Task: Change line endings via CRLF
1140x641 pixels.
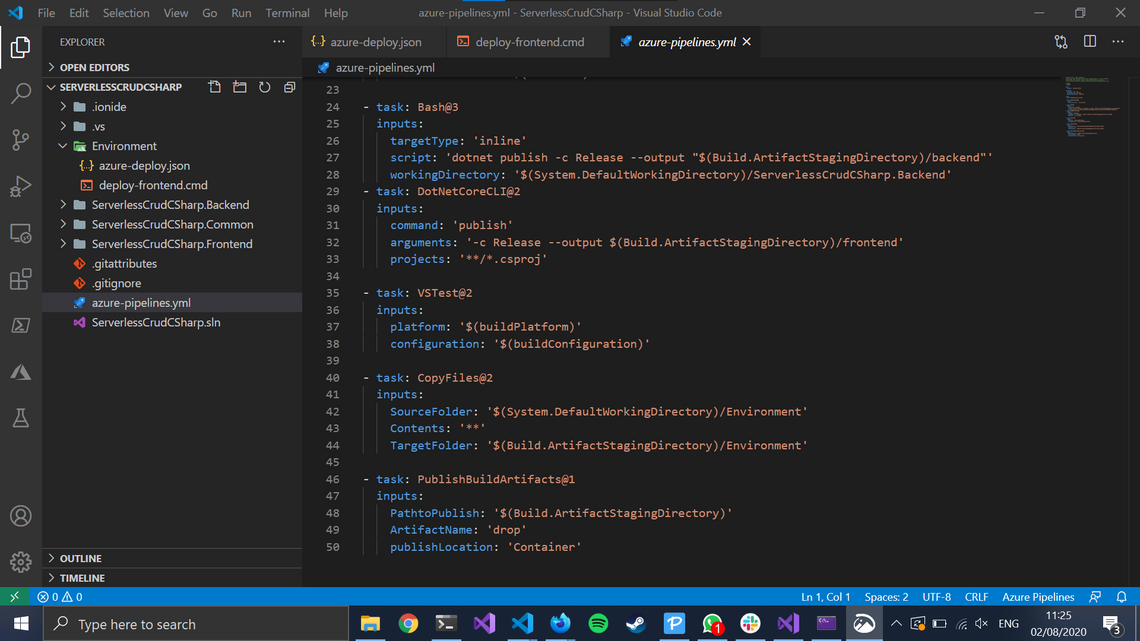Action: [976, 597]
